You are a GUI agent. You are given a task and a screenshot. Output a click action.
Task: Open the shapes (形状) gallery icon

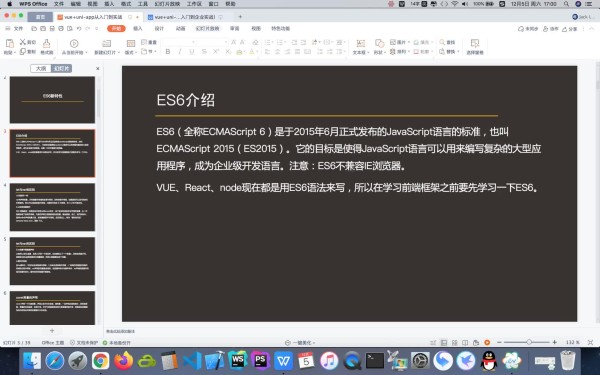(379, 43)
